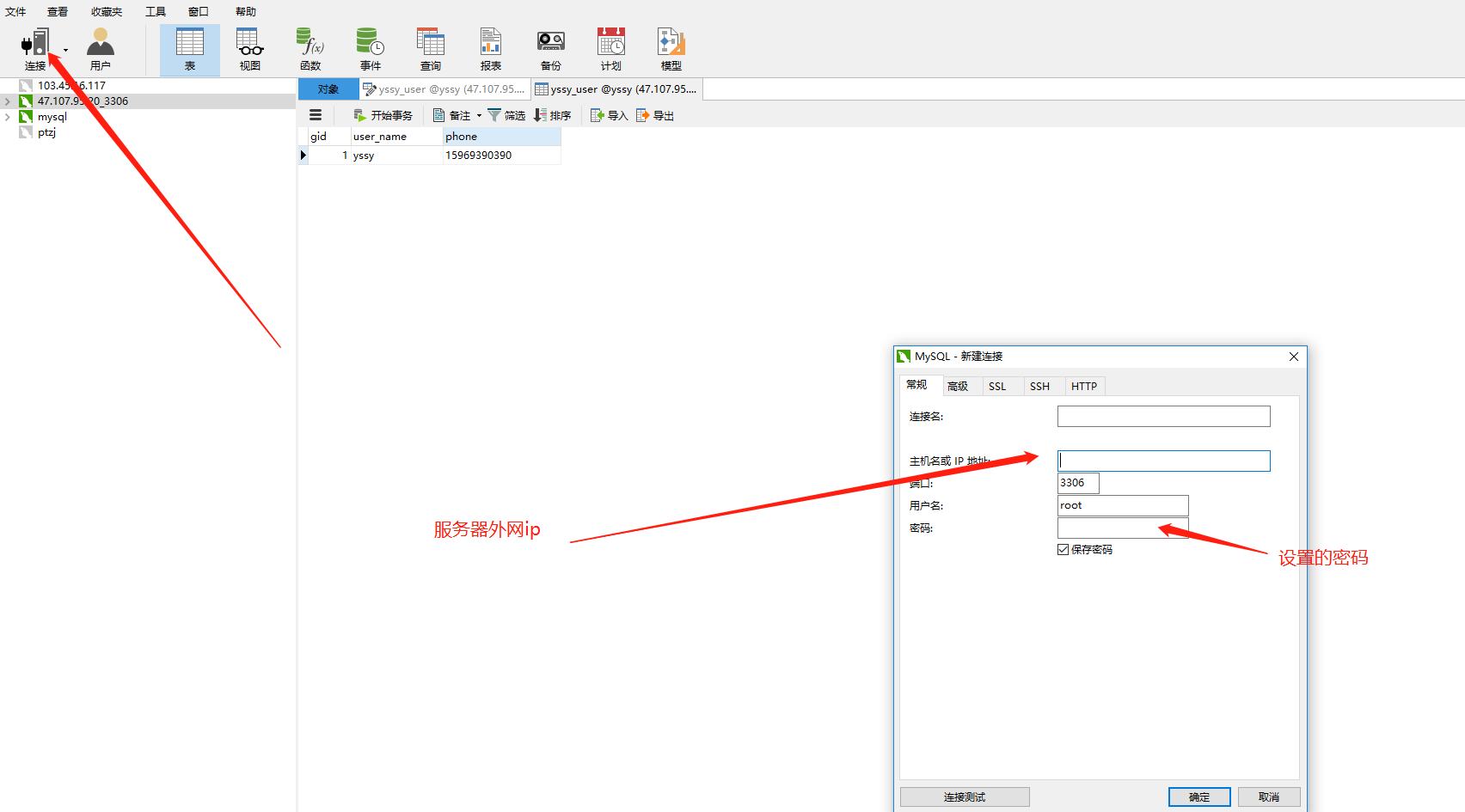Expand the 47.107 _3306 connection node
Image resolution: width=1465 pixels, height=812 pixels.
pos(8,101)
